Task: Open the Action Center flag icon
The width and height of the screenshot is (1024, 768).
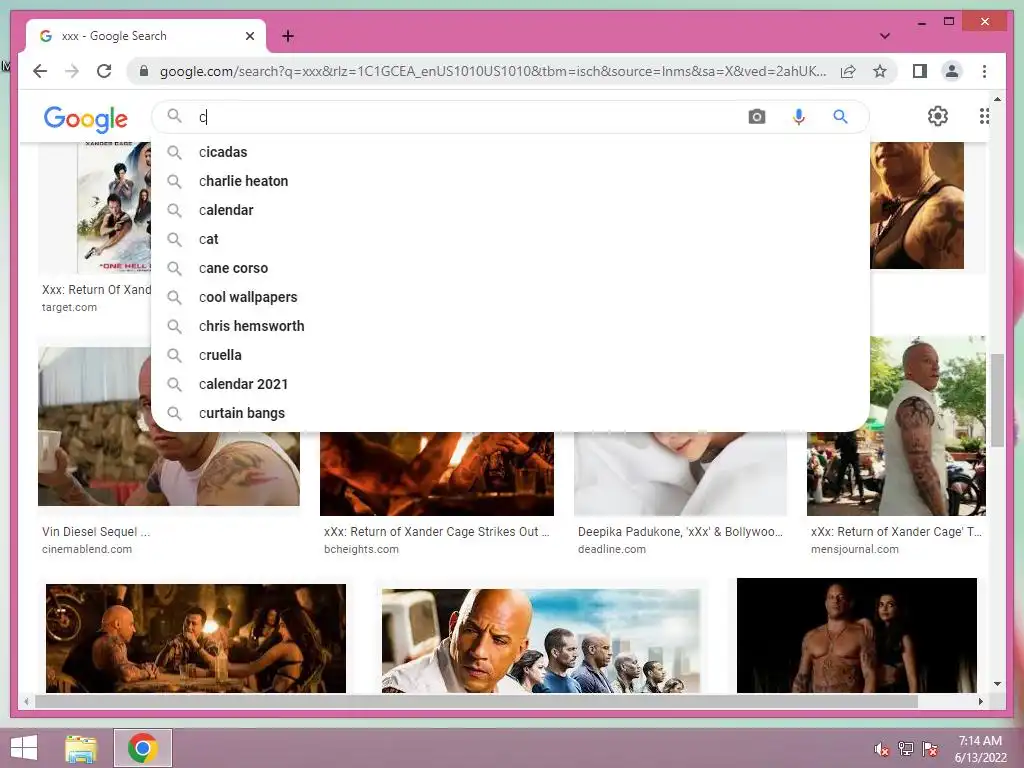Action: pos(930,748)
